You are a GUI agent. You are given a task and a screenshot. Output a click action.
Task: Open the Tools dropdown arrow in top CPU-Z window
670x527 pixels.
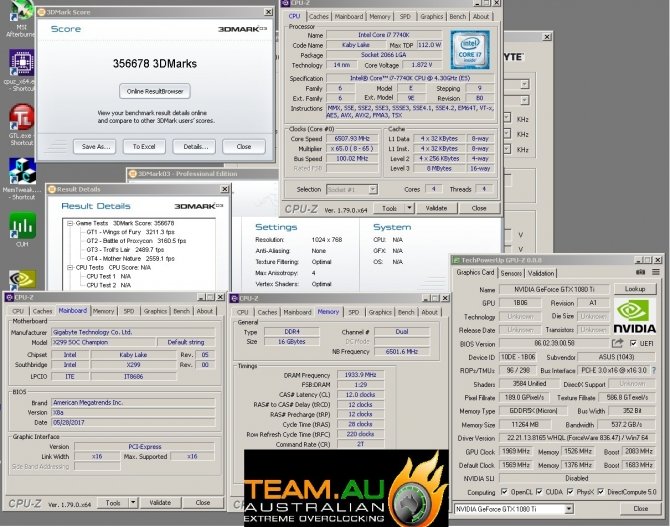pos(409,208)
